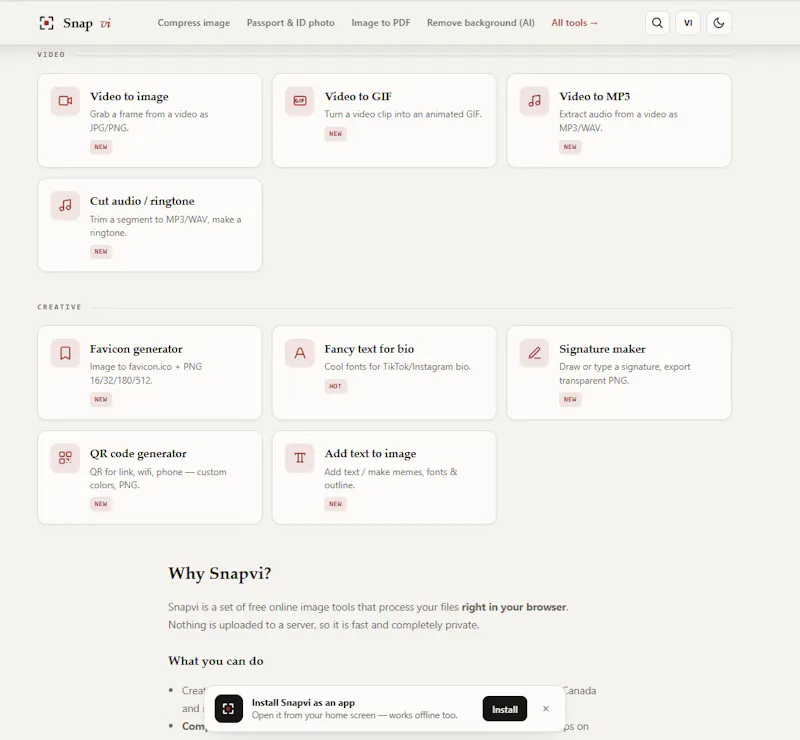
Task: Click the Video to image camera icon
Action: coord(65,101)
